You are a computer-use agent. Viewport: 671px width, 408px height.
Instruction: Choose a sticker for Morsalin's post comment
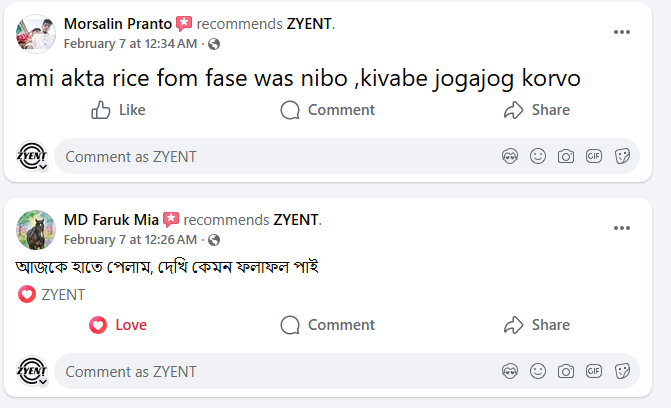622,157
